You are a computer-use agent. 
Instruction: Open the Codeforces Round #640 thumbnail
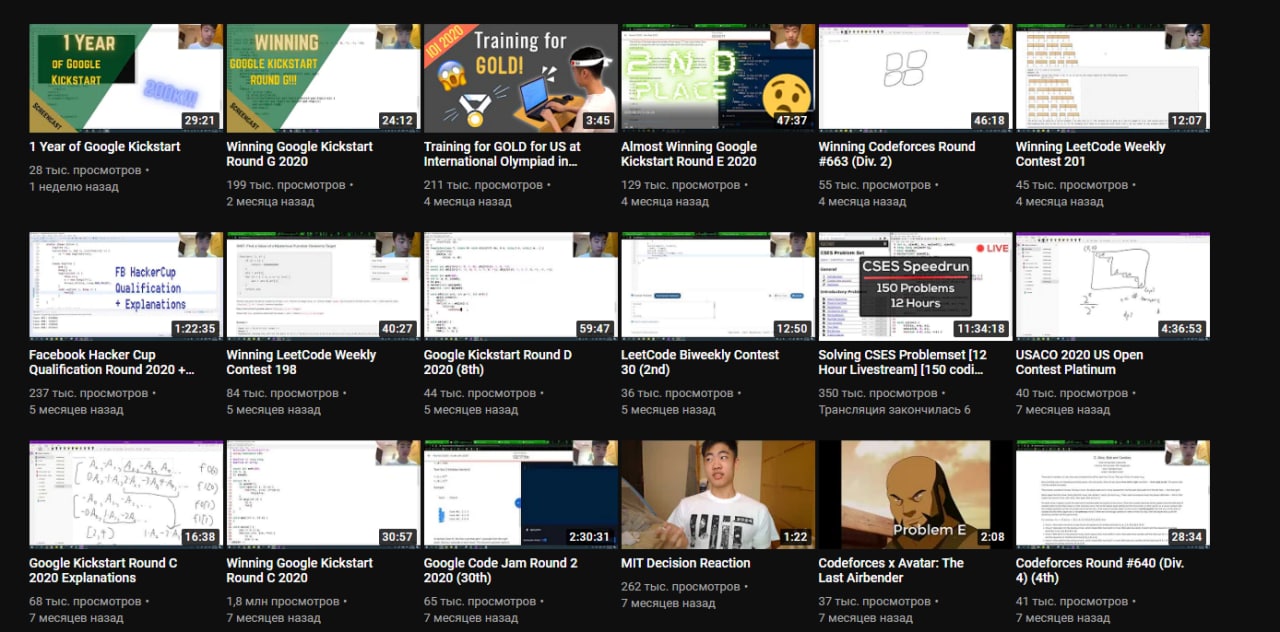(x=1113, y=494)
